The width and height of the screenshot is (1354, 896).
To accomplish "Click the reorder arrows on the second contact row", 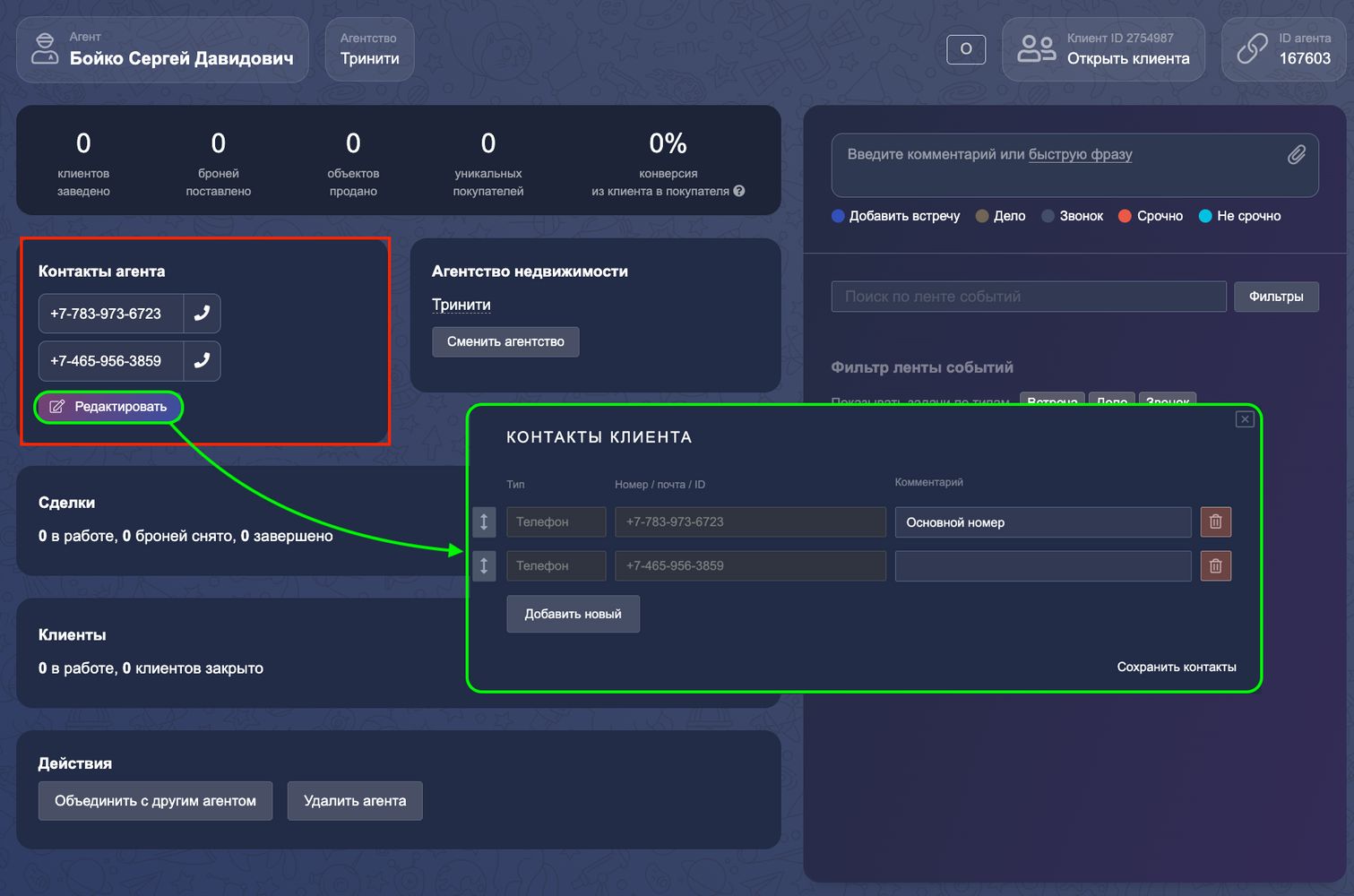I will coord(484,565).
